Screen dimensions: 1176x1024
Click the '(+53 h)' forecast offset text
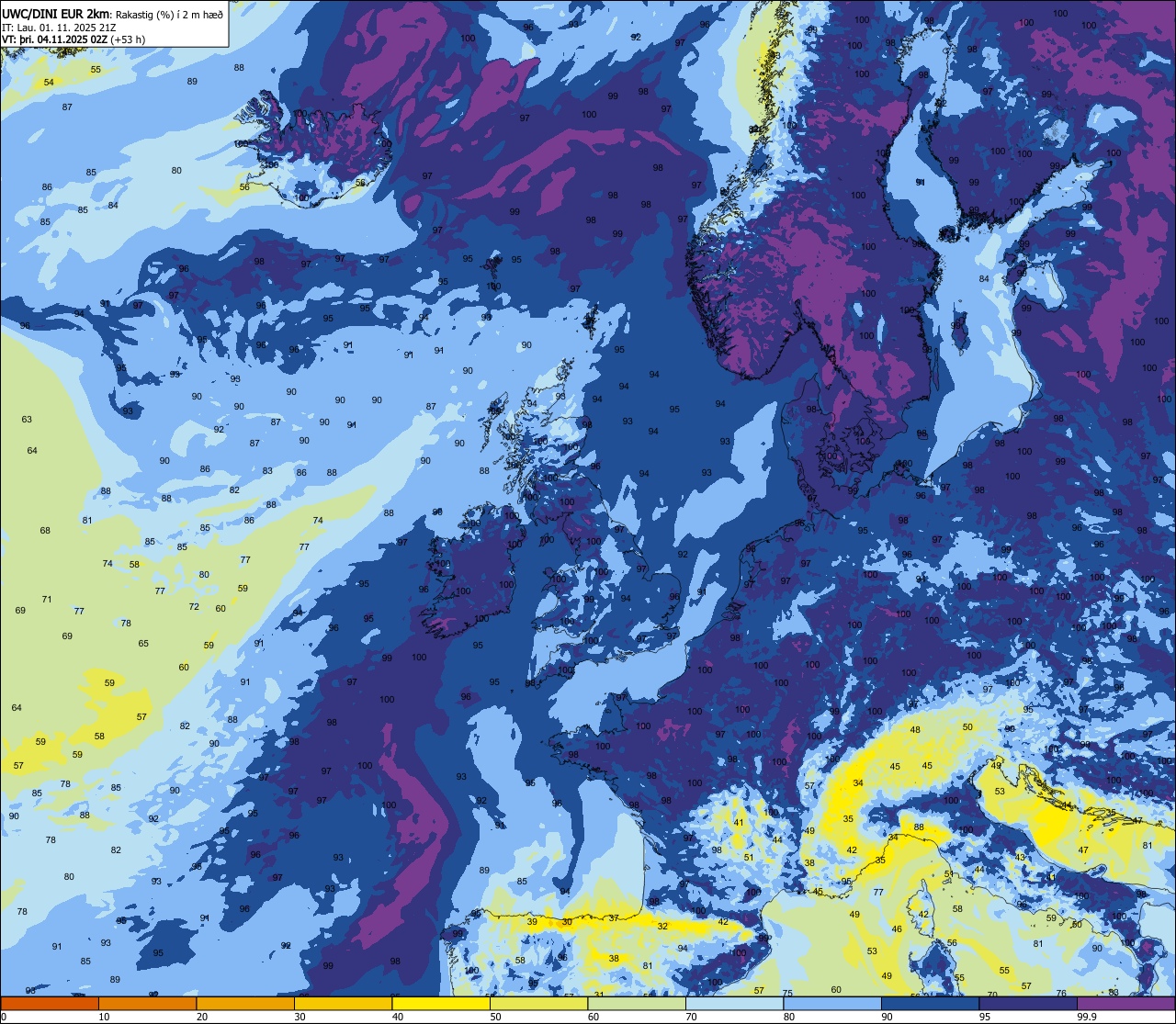[129, 39]
